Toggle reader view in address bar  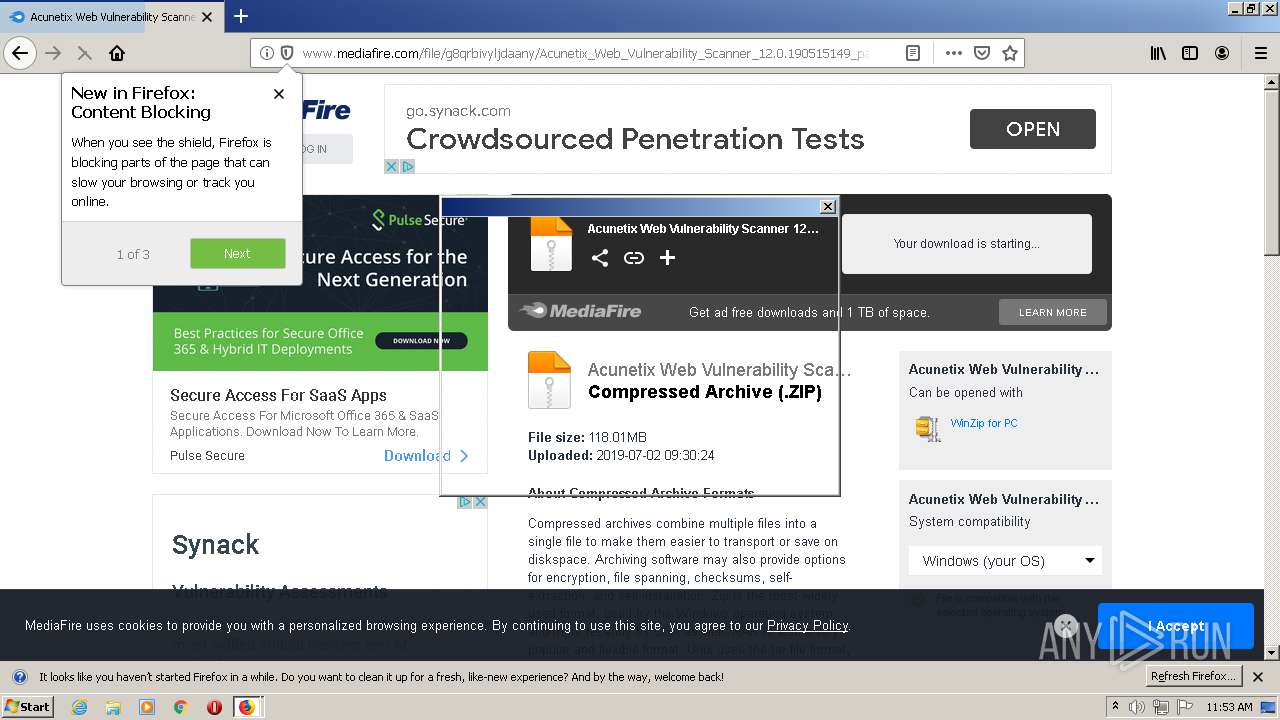[913, 53]
